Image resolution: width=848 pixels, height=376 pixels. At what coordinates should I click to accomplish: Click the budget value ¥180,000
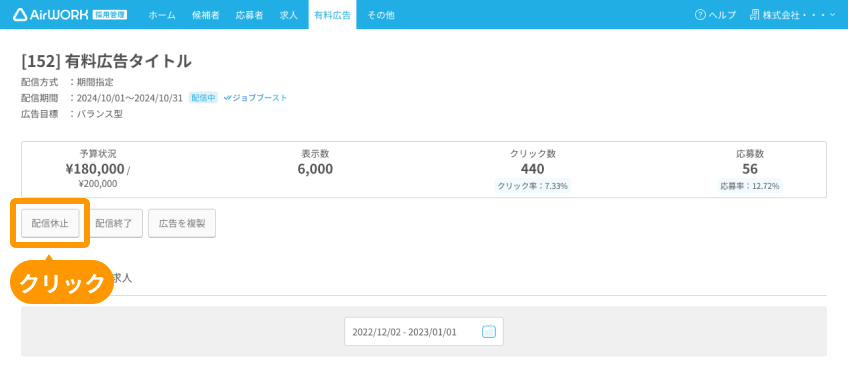(95, 169)
